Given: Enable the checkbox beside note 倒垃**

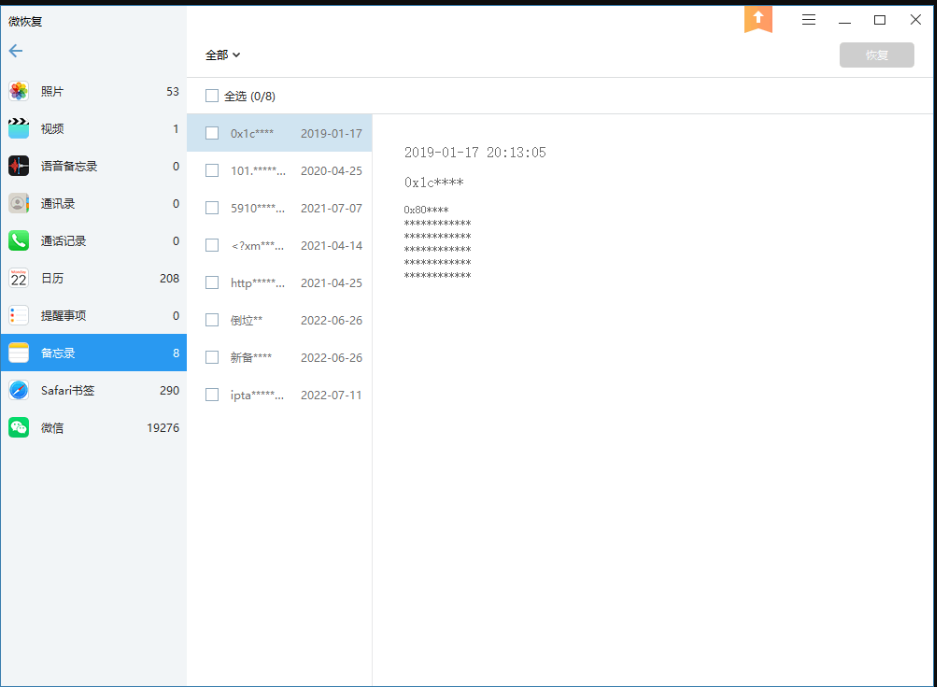Looking at the screenshot, I should coord(212,320).
